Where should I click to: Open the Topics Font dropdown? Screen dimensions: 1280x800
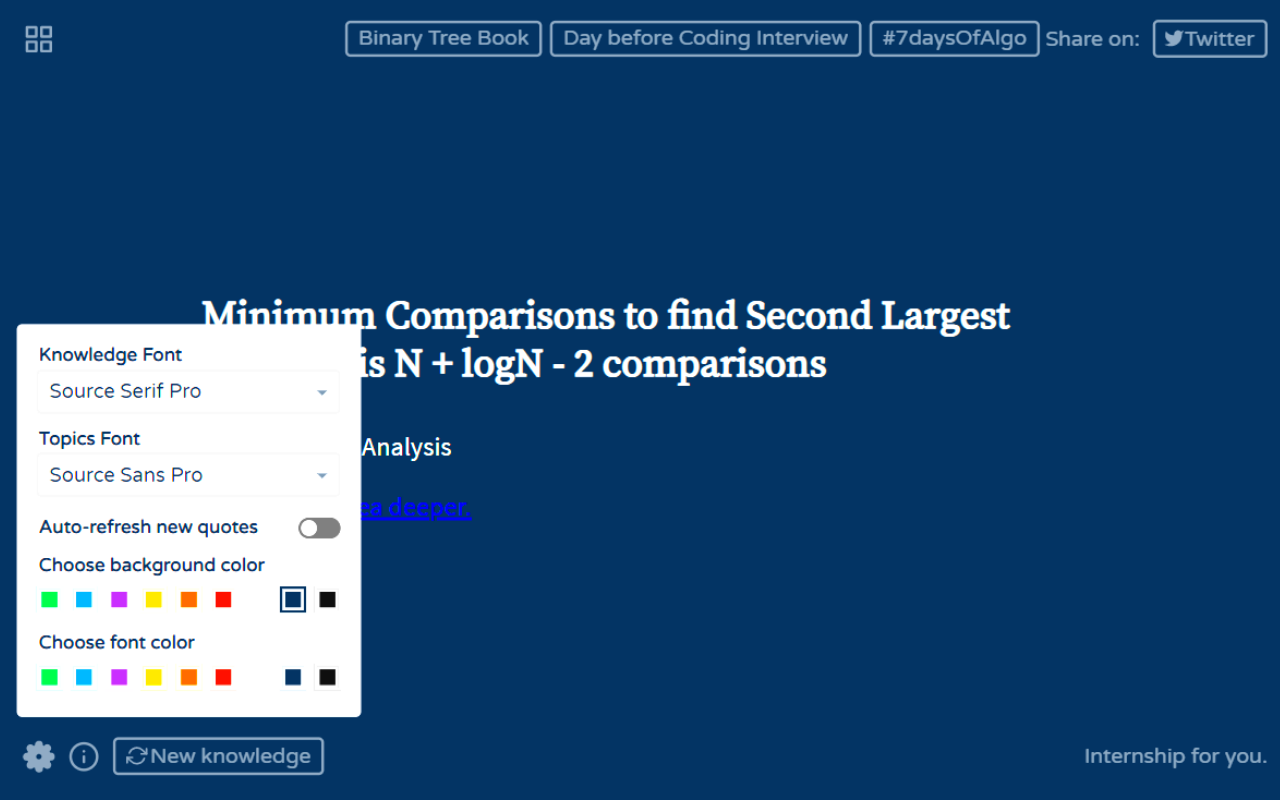click(188, 475)
